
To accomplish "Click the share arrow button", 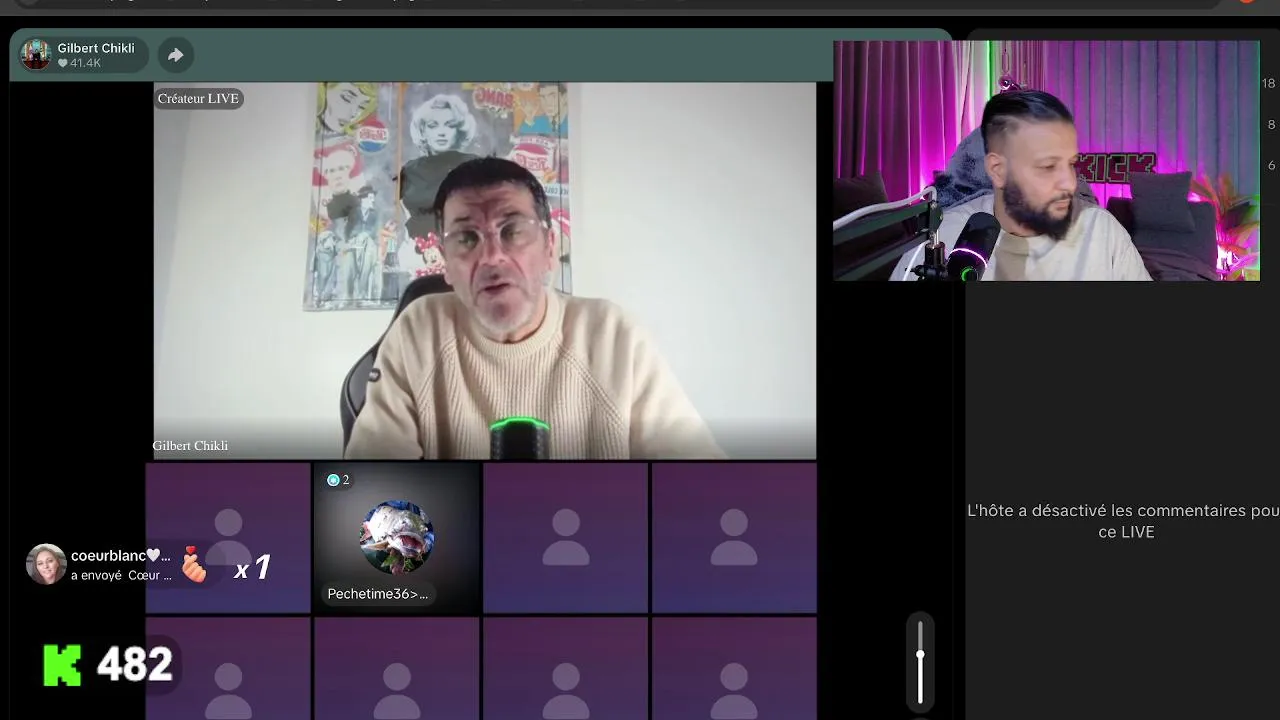I will point(175,55).
